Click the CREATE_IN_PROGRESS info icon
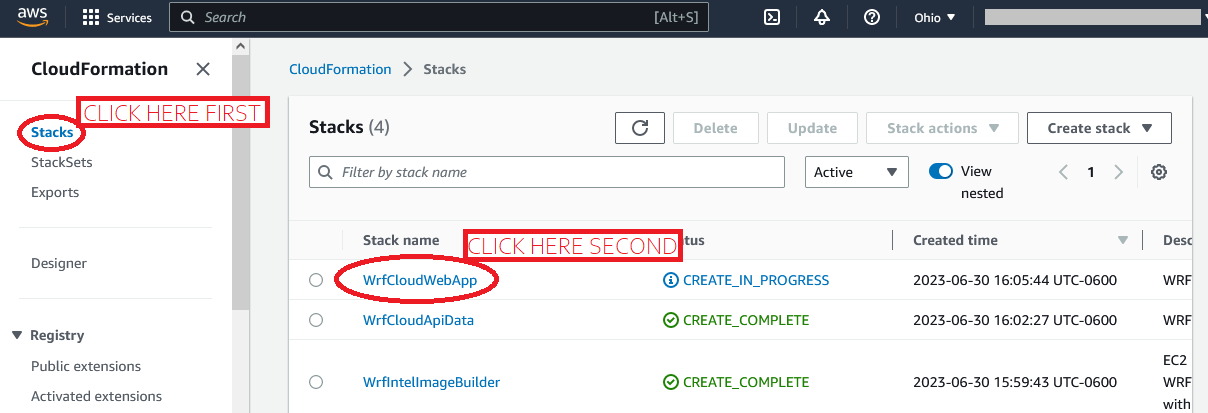This screenshot has height=413, width=1208. pyautogui.click(x=670, y=280)
